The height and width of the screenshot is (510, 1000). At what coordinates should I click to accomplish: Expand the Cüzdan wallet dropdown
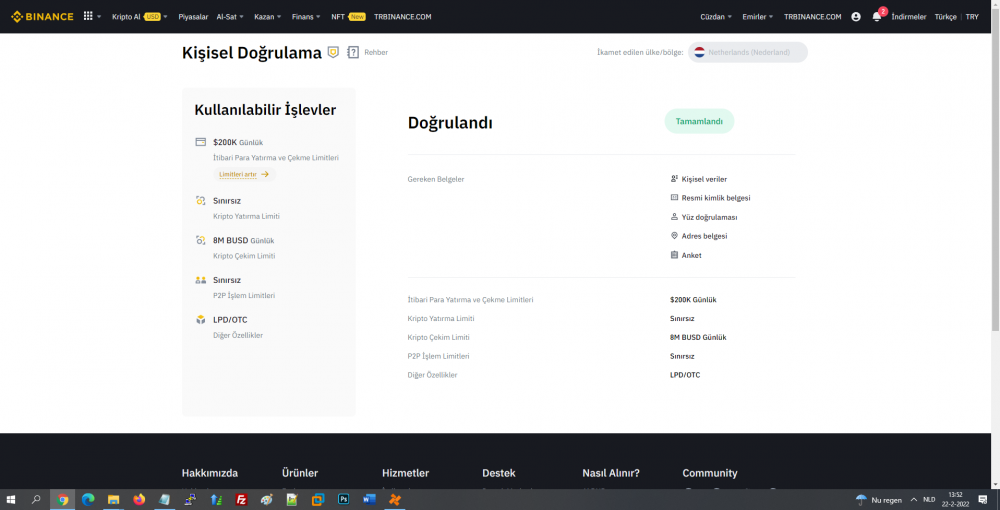tap(716, 17)
